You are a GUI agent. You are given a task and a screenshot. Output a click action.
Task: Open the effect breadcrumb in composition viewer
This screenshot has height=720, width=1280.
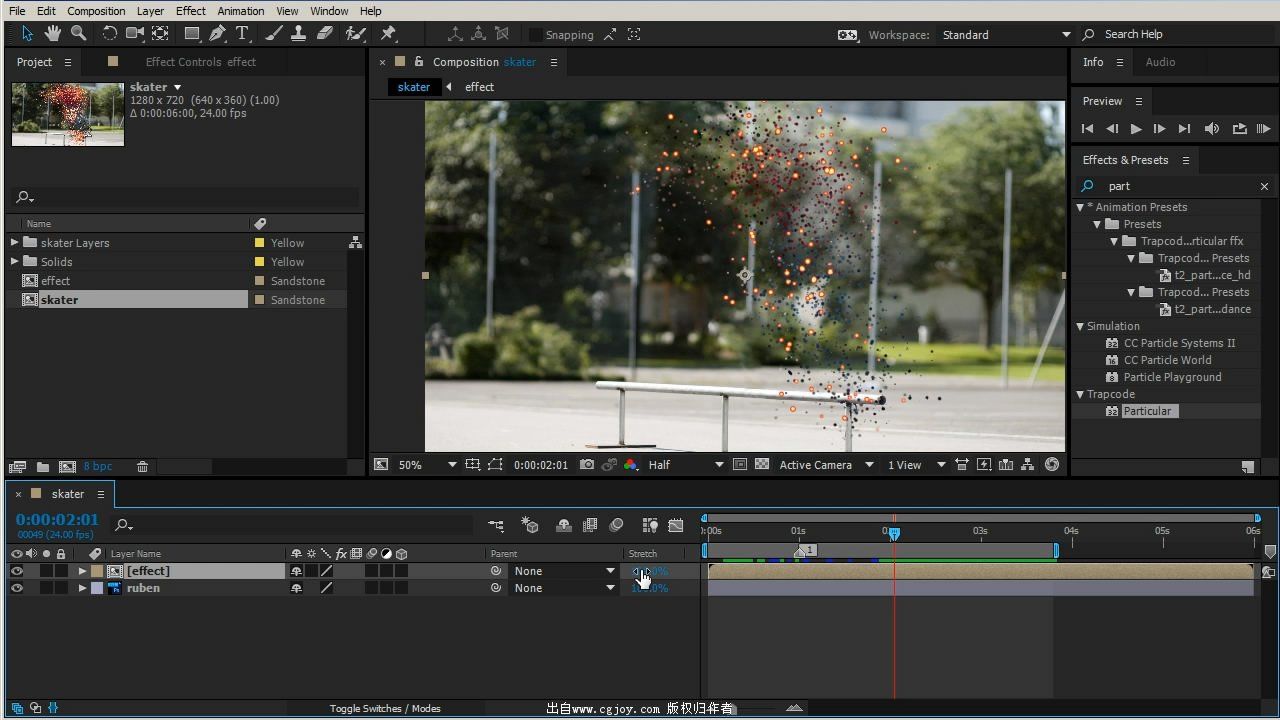479,87
